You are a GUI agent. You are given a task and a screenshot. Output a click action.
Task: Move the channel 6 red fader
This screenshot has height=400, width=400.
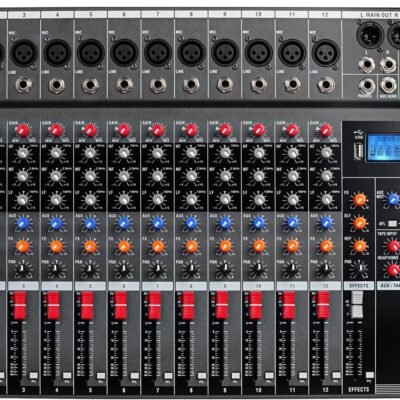121,305
